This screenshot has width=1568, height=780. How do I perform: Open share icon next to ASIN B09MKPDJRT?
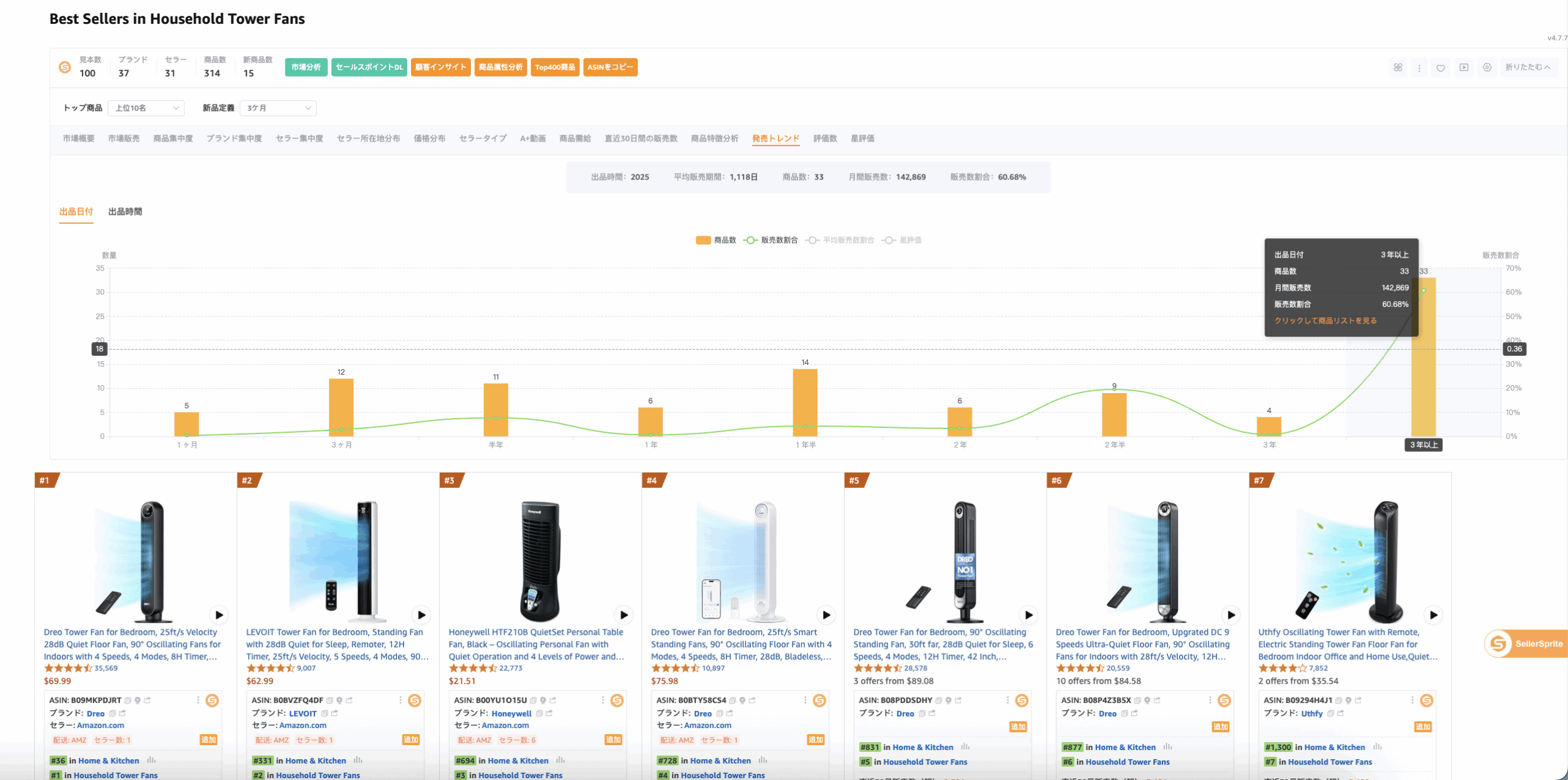(148, 700)
